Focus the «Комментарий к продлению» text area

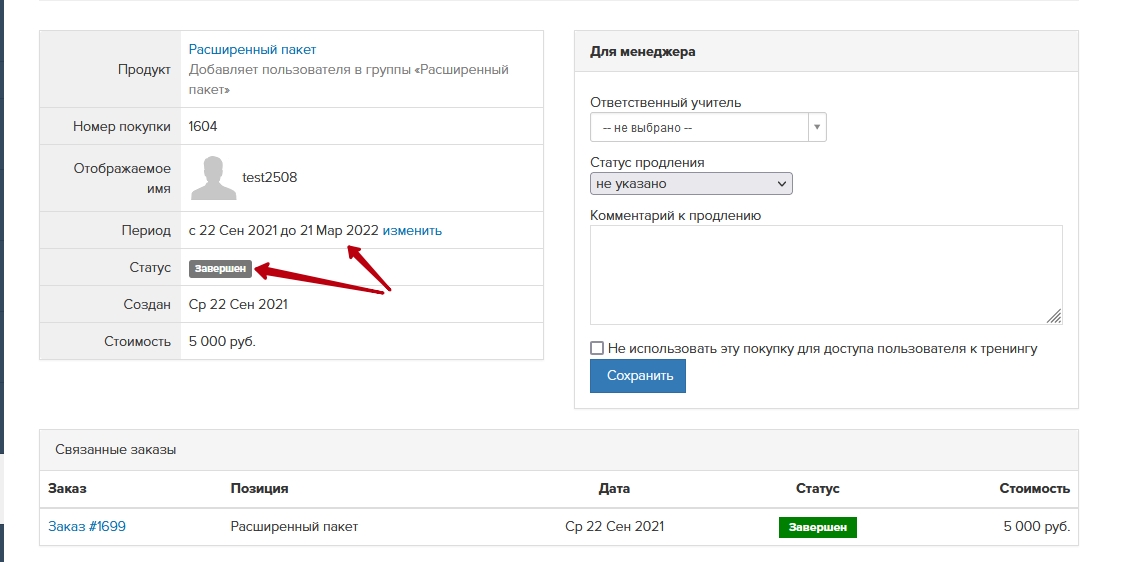click(x=825, y=274)
